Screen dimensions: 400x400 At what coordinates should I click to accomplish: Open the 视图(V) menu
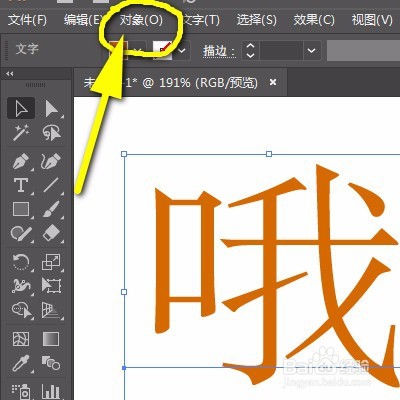click(372, 20)
